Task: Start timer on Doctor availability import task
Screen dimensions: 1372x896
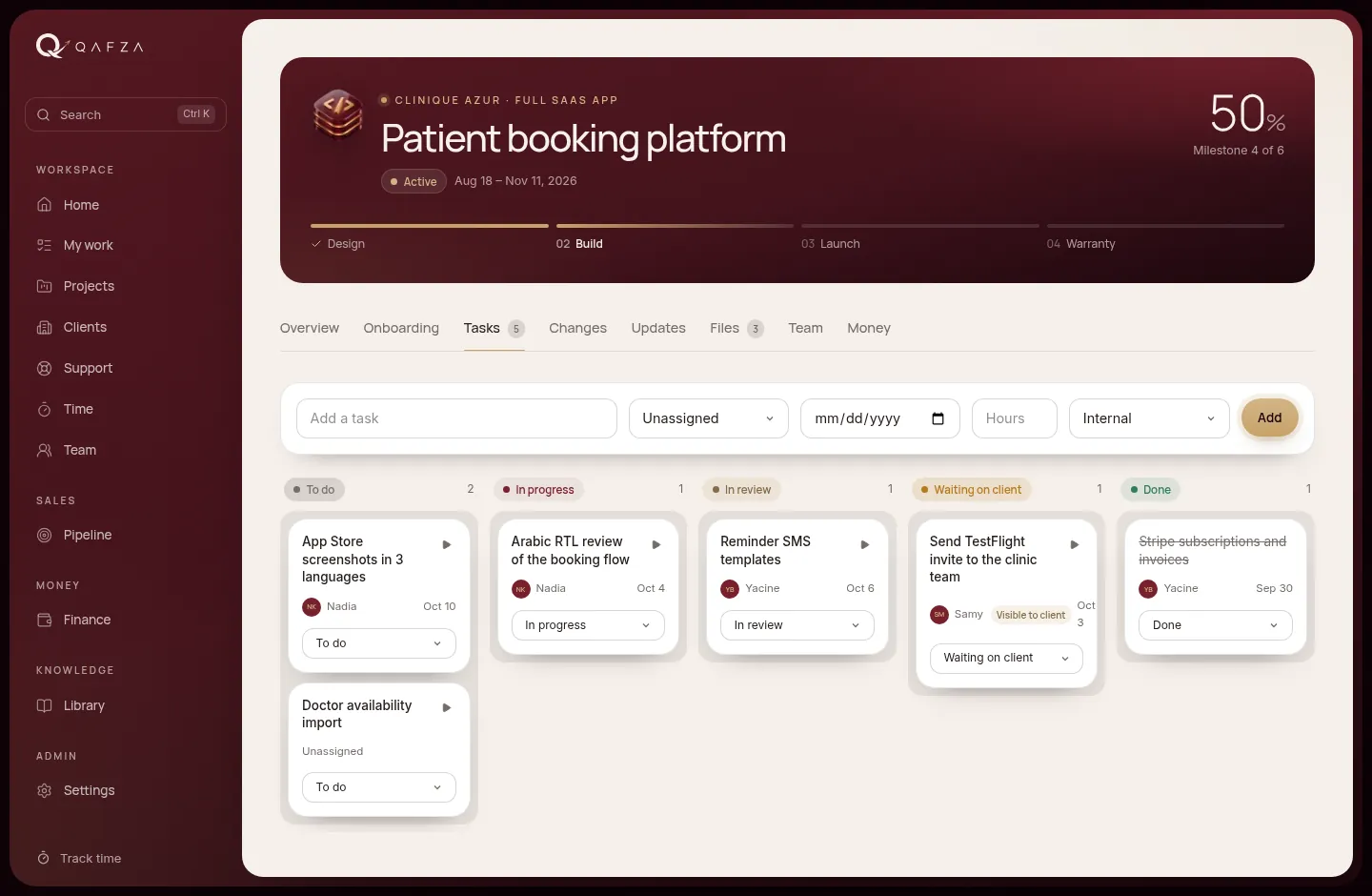Action: (x=446, y=707)
